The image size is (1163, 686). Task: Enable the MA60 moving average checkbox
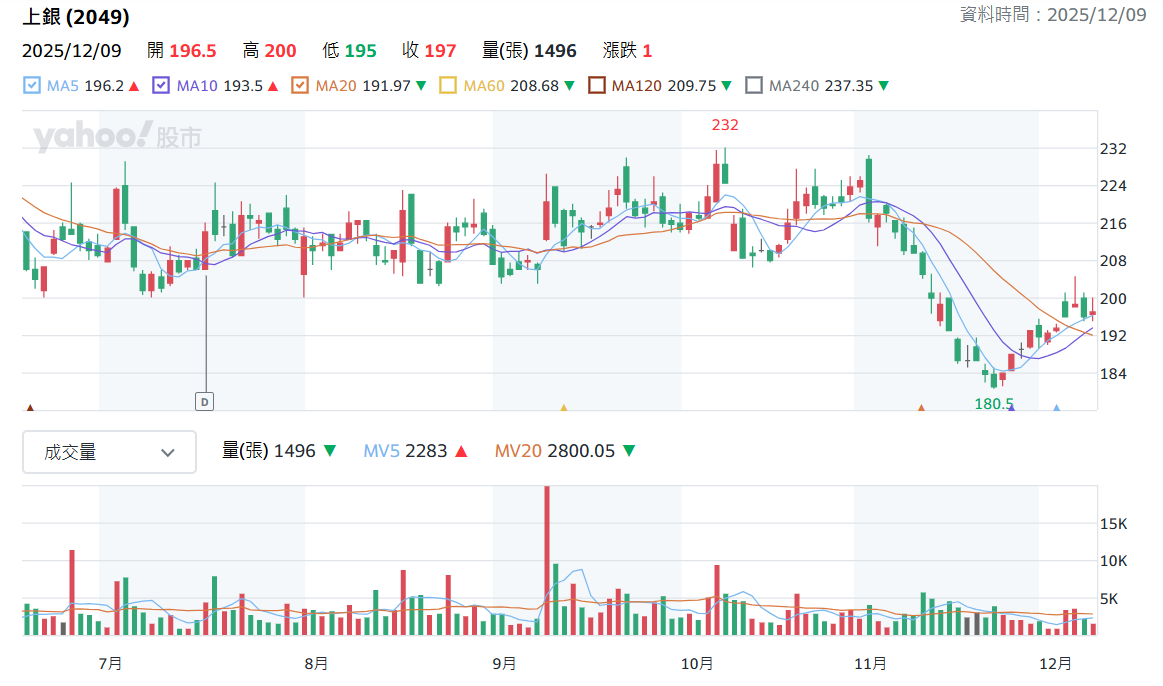[x=447, y=85]
